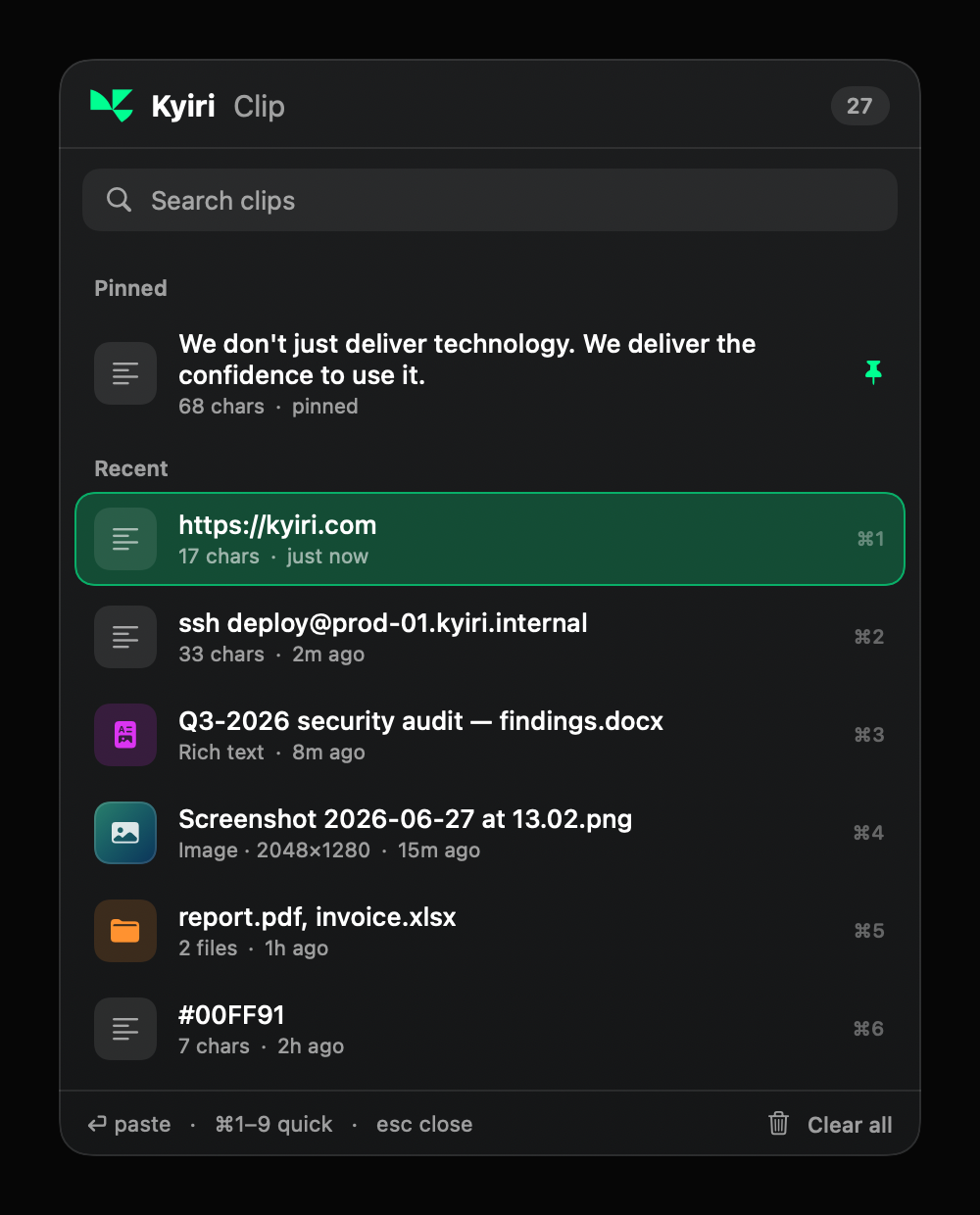Click text icon of ssh deploy clip
The height and width of the screenshot is (1215, 980).
125,637
